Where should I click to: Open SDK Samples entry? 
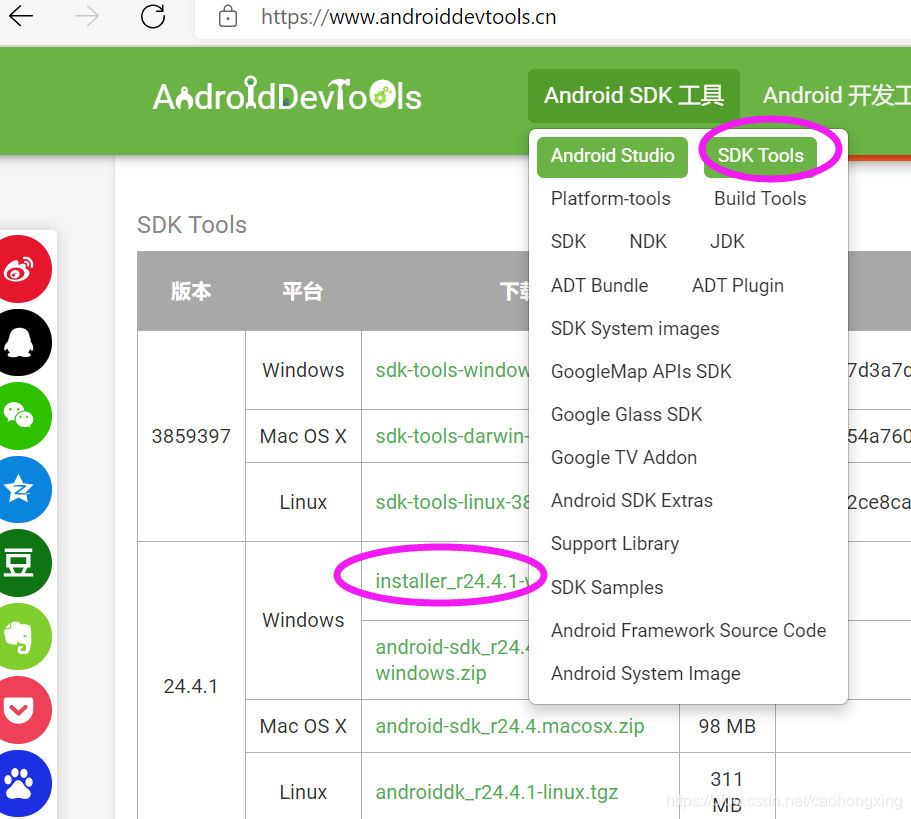(607, 588)
